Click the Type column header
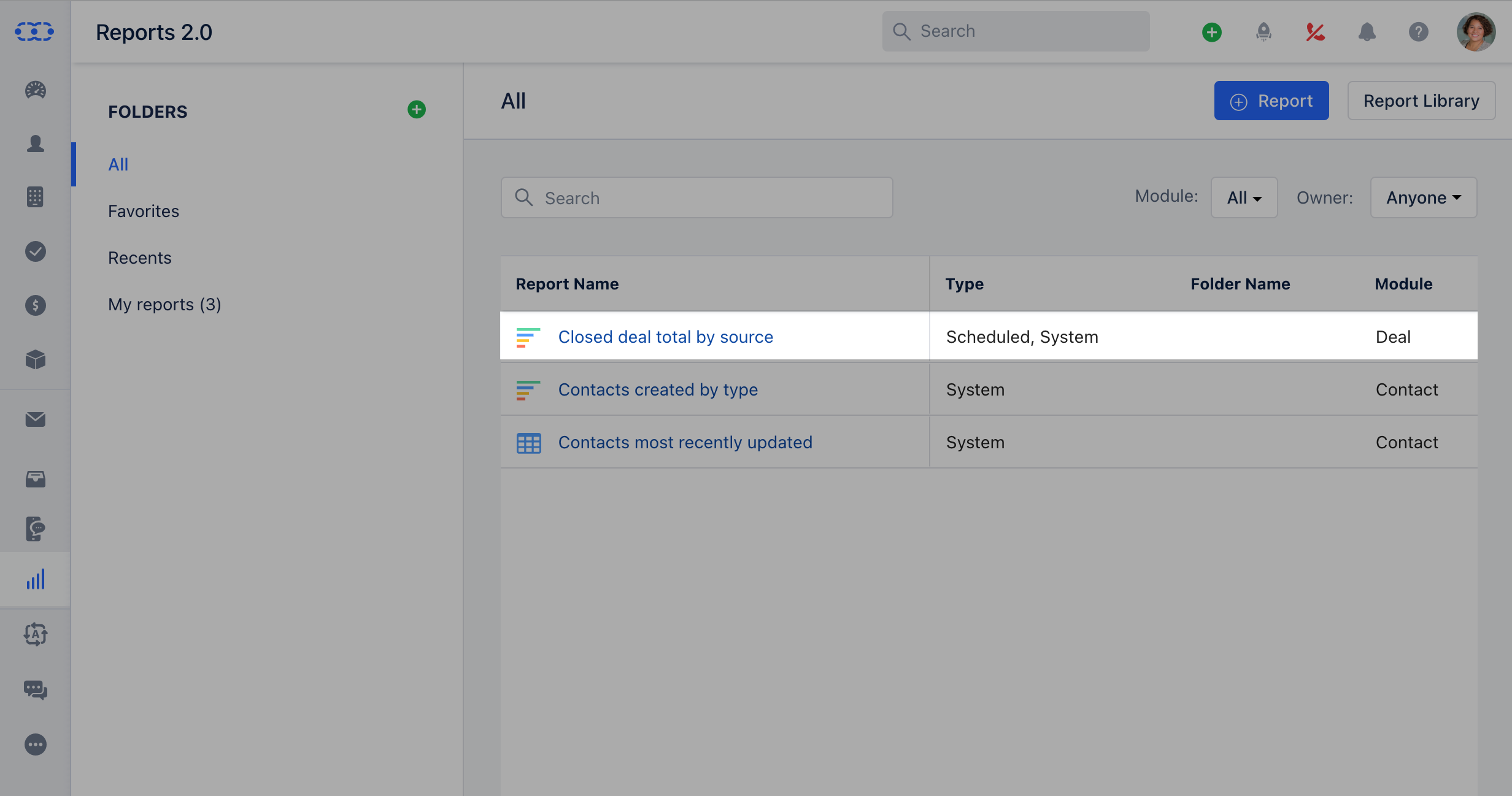Viewport: 1512px width, 796px height. (x=964, y=283)
